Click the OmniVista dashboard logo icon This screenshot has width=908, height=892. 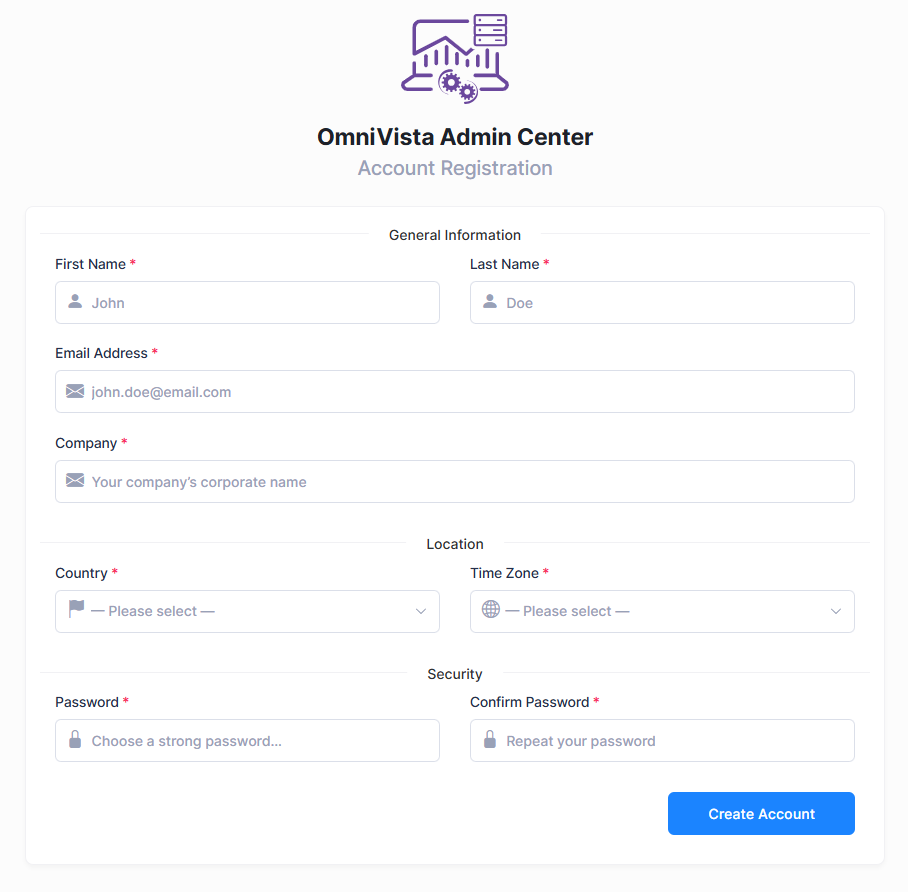(455, 59)
